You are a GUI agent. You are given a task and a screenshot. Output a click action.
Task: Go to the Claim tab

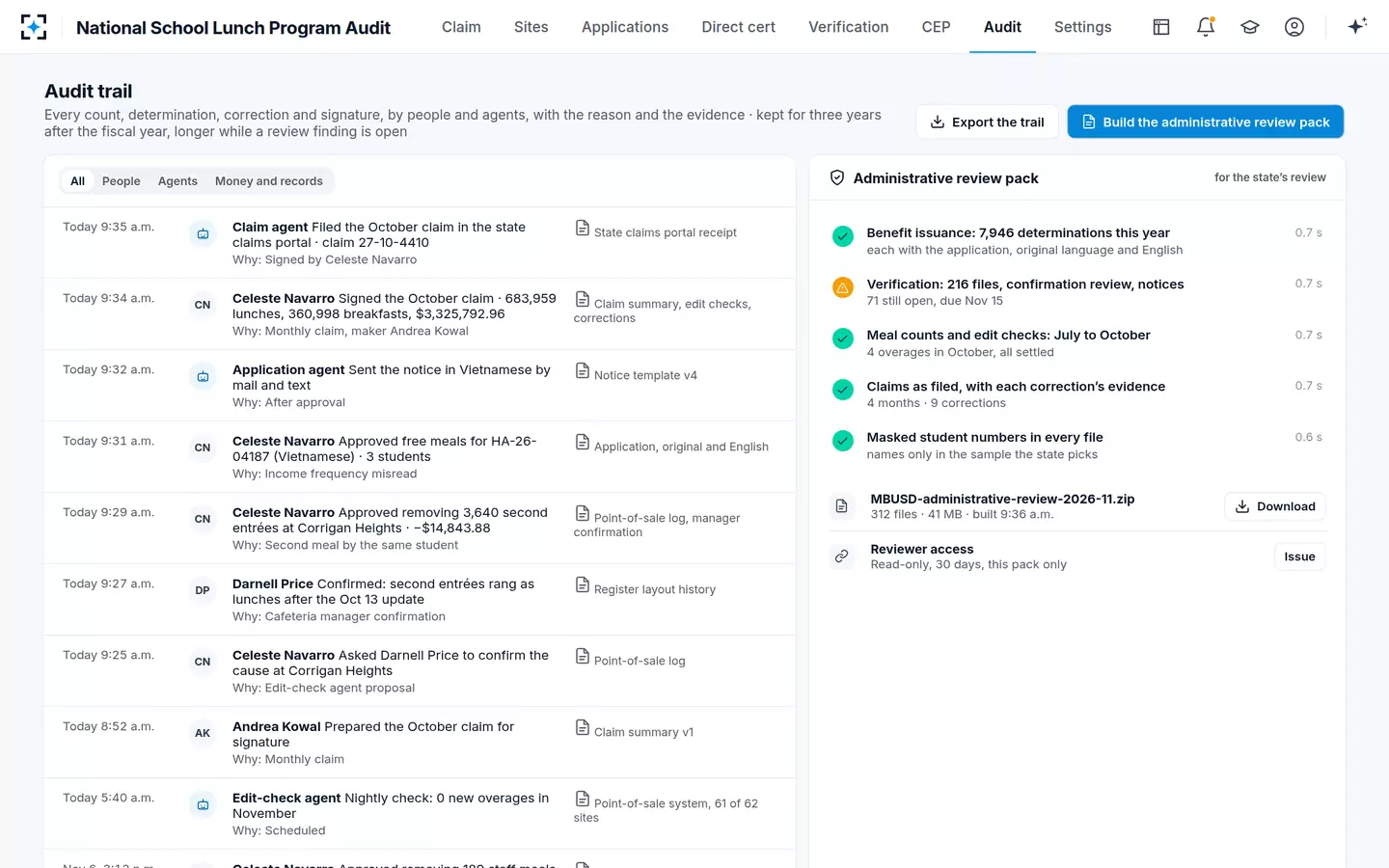click(x=461, y=27)
